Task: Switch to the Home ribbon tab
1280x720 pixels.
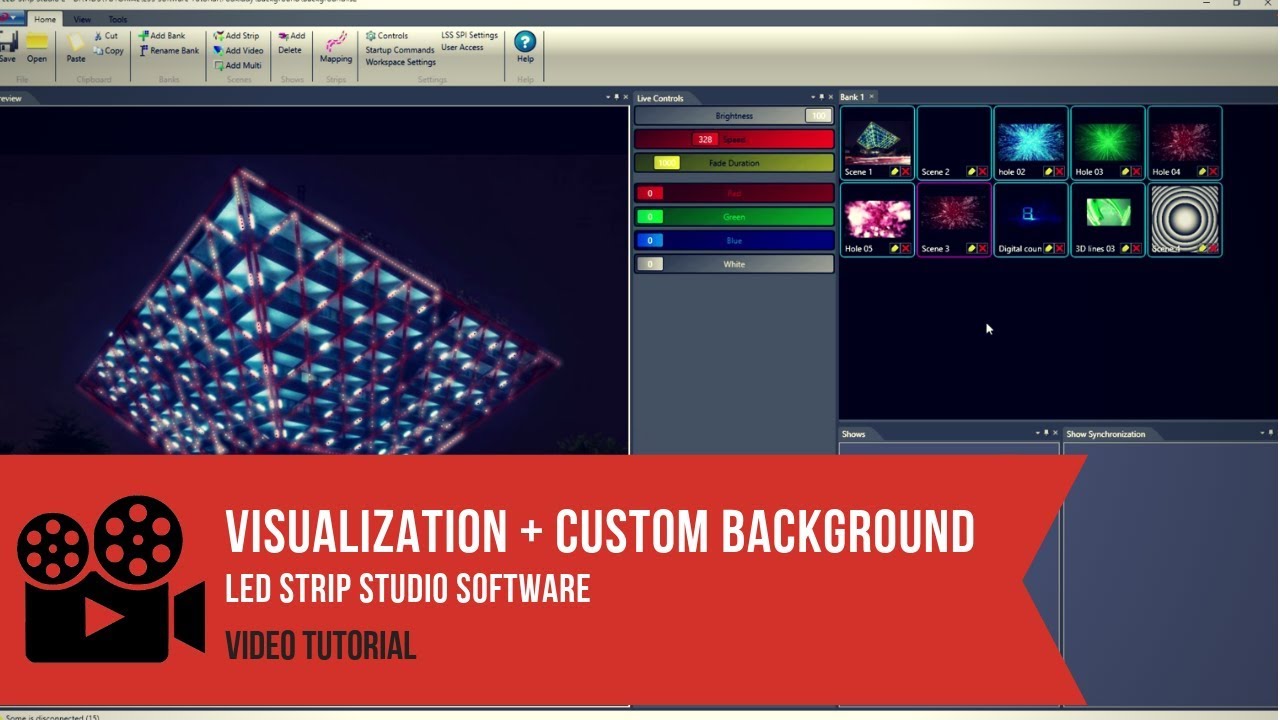Action: (x=45, y=19)
